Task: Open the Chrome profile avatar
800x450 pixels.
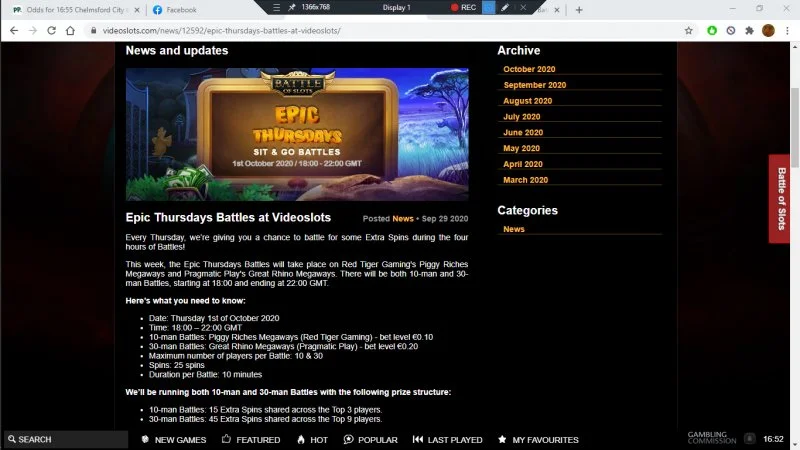Action: coord(768,31)
